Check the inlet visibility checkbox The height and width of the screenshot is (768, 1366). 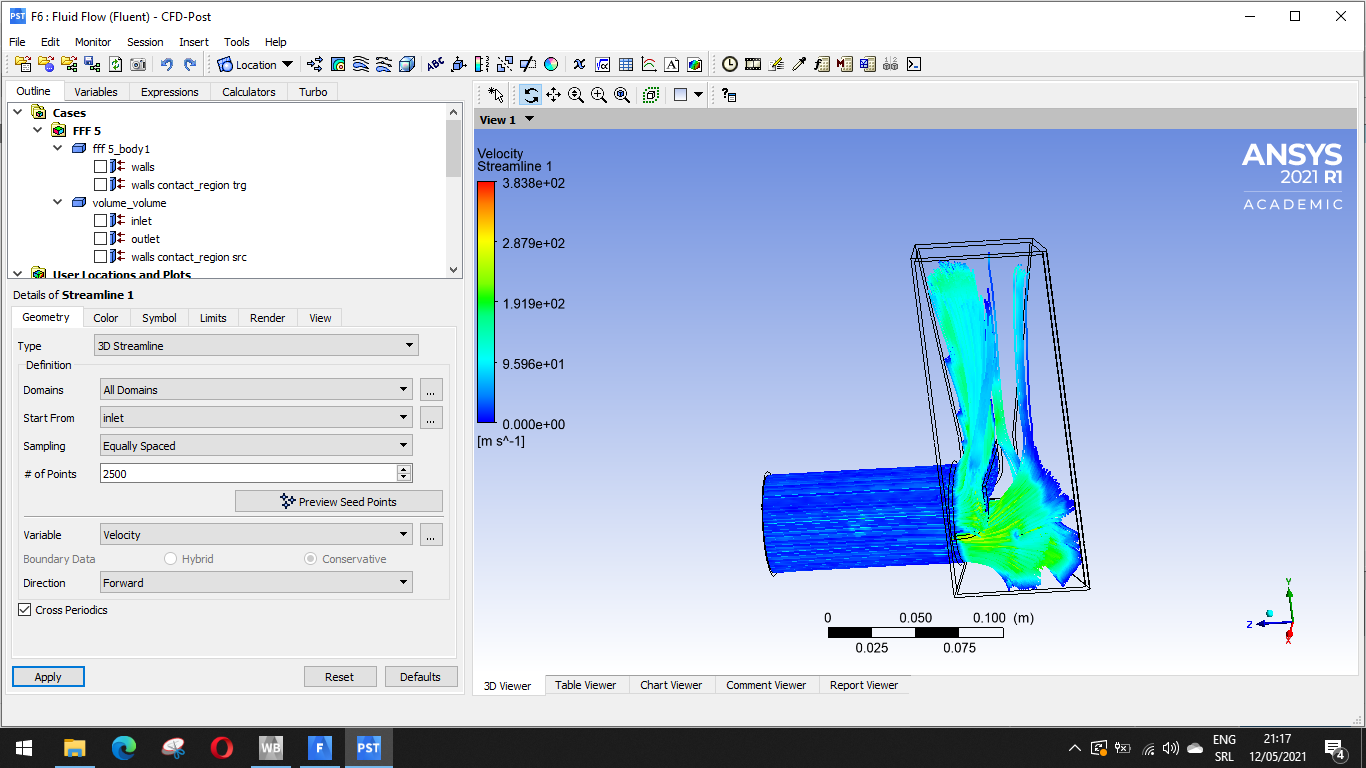pos(100,221)
